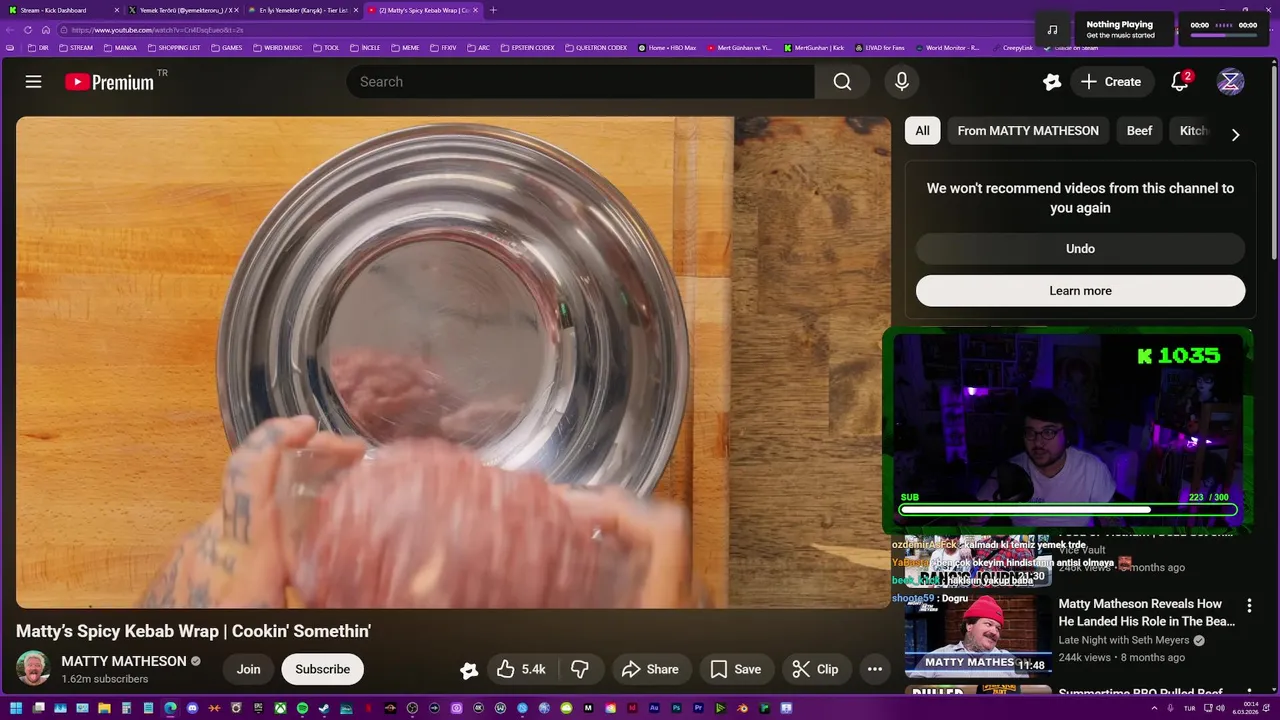Open the YouTube hamburger guide menu

[33, 82]
